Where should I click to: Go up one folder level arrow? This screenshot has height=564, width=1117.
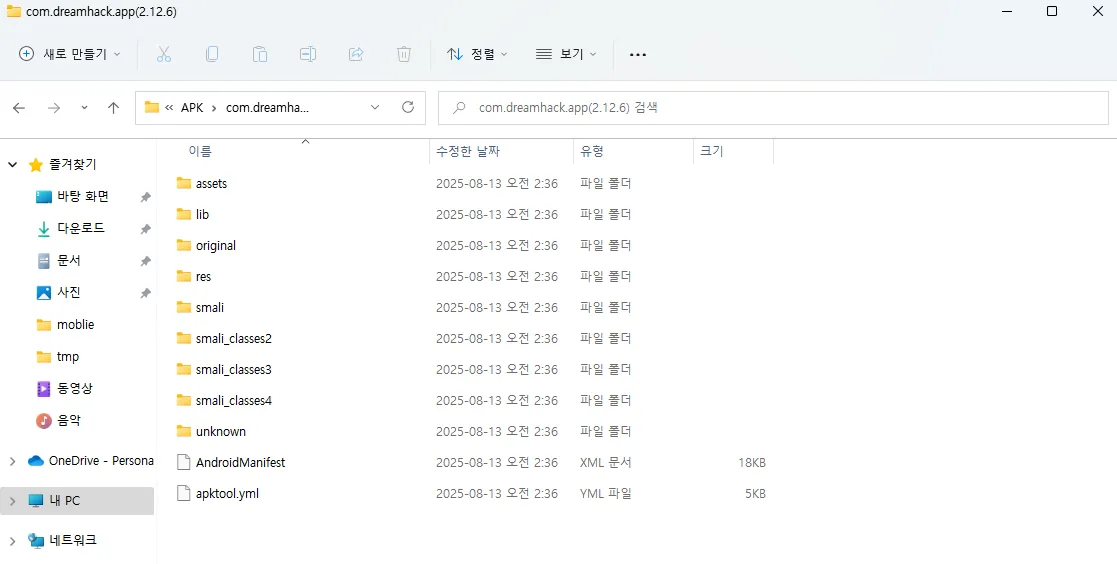tap(113, 108)
